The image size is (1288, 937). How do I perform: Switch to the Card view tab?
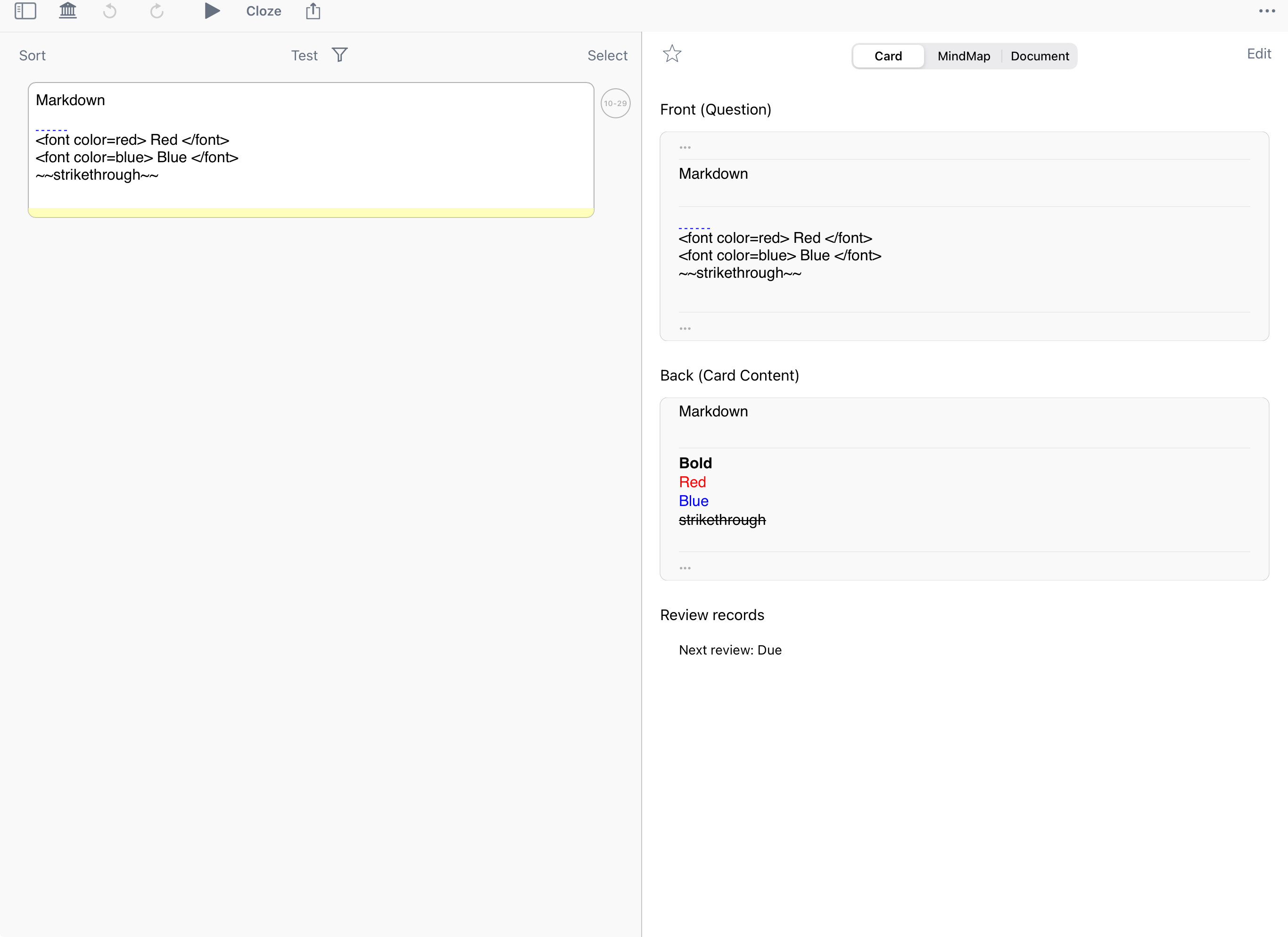pos(888,56)
